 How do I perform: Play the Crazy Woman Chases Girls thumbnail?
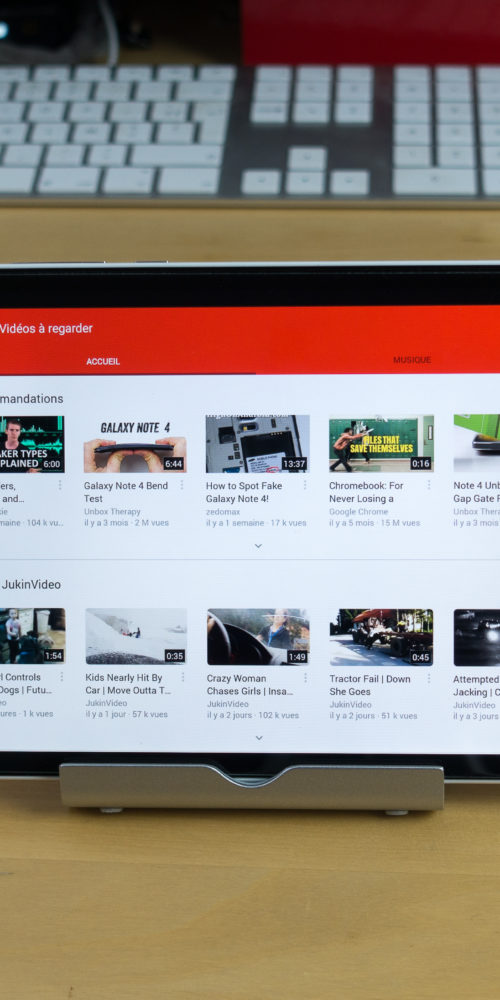258,636
